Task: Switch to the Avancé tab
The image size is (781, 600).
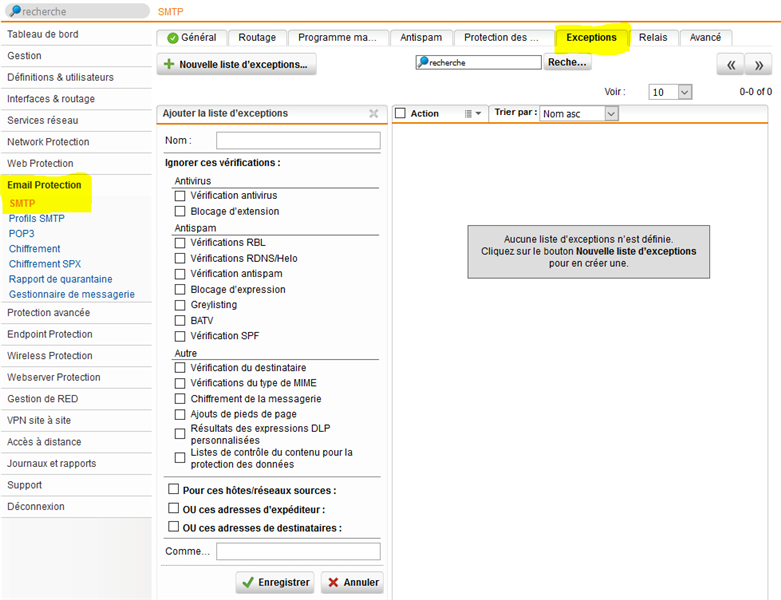Action: [x=705, y=38]
